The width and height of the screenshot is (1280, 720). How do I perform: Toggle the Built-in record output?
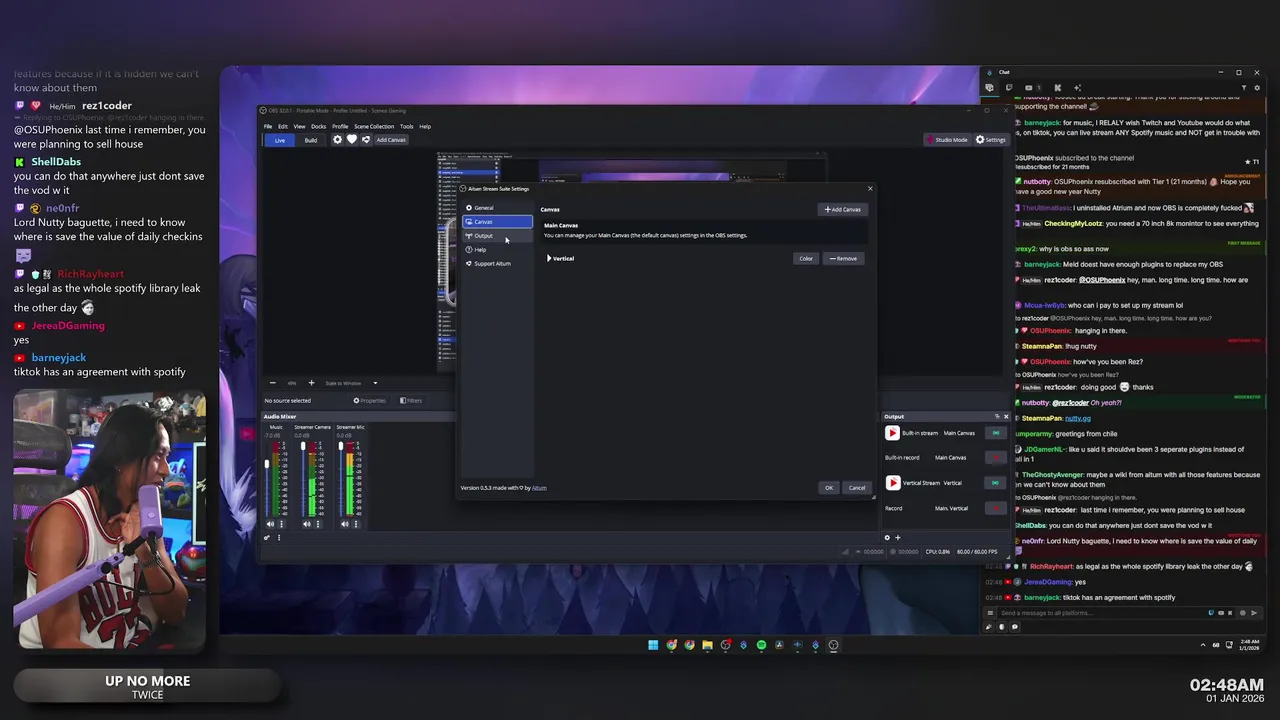(x=995, y=458)
